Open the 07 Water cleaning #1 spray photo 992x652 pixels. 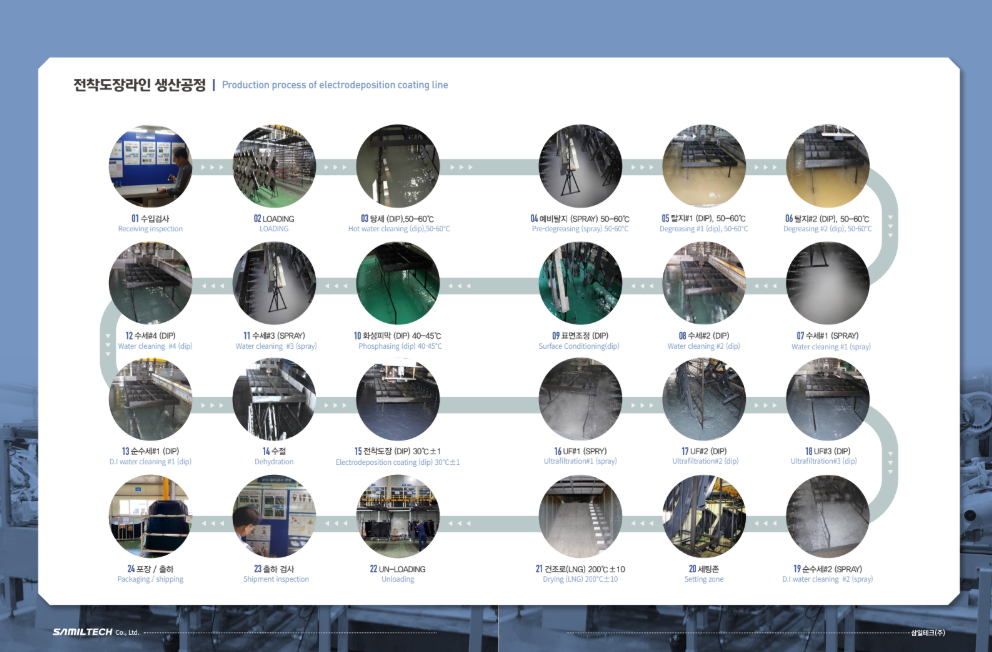827,283
